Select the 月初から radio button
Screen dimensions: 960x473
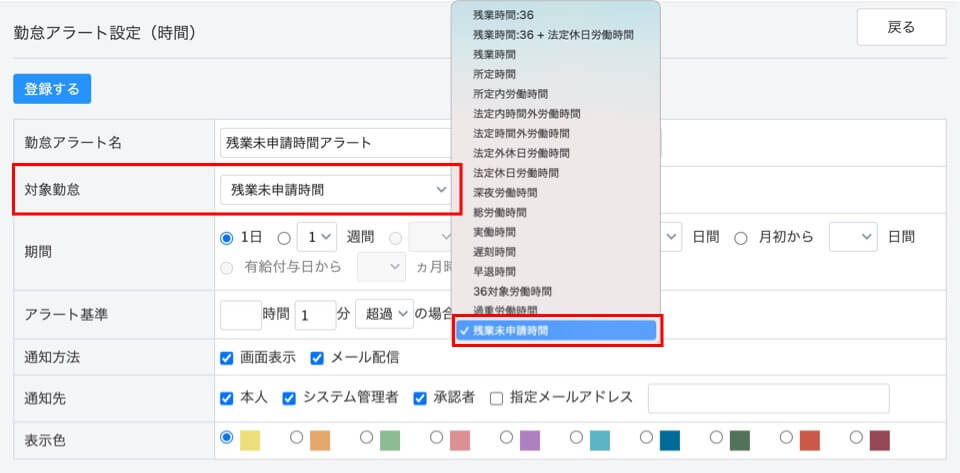741,238
